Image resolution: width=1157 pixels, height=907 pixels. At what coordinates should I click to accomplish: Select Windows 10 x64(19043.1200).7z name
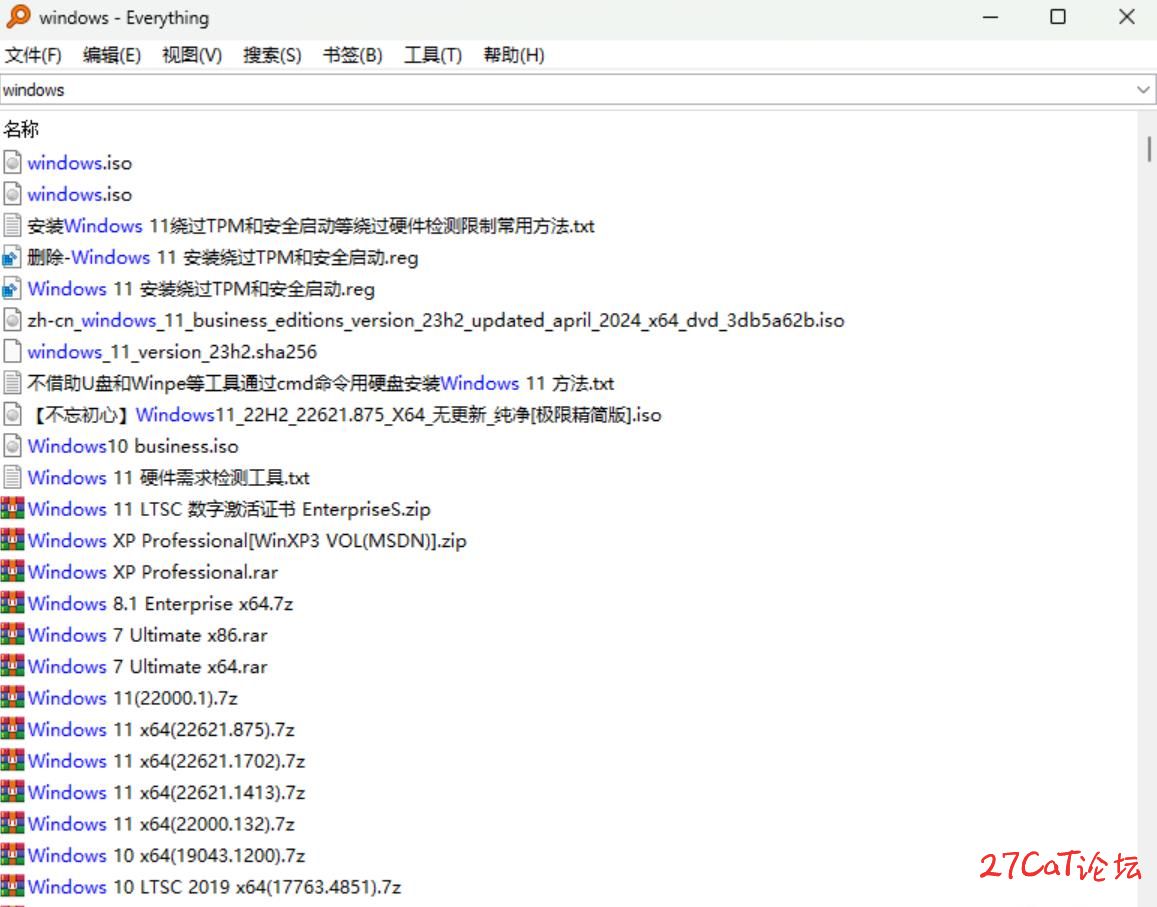coord(166,855)
